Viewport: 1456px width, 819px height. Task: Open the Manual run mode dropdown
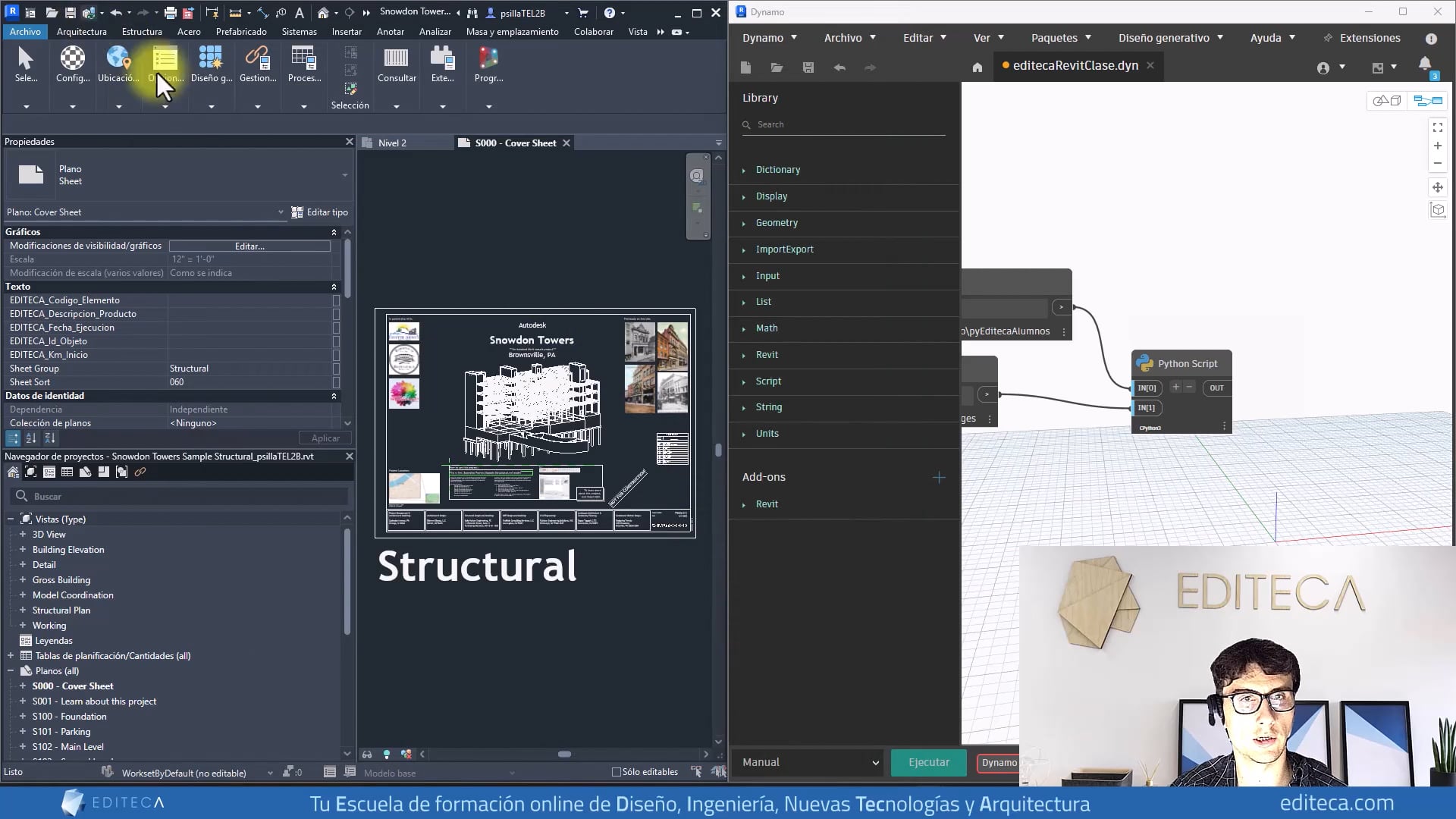coord(811,762)
